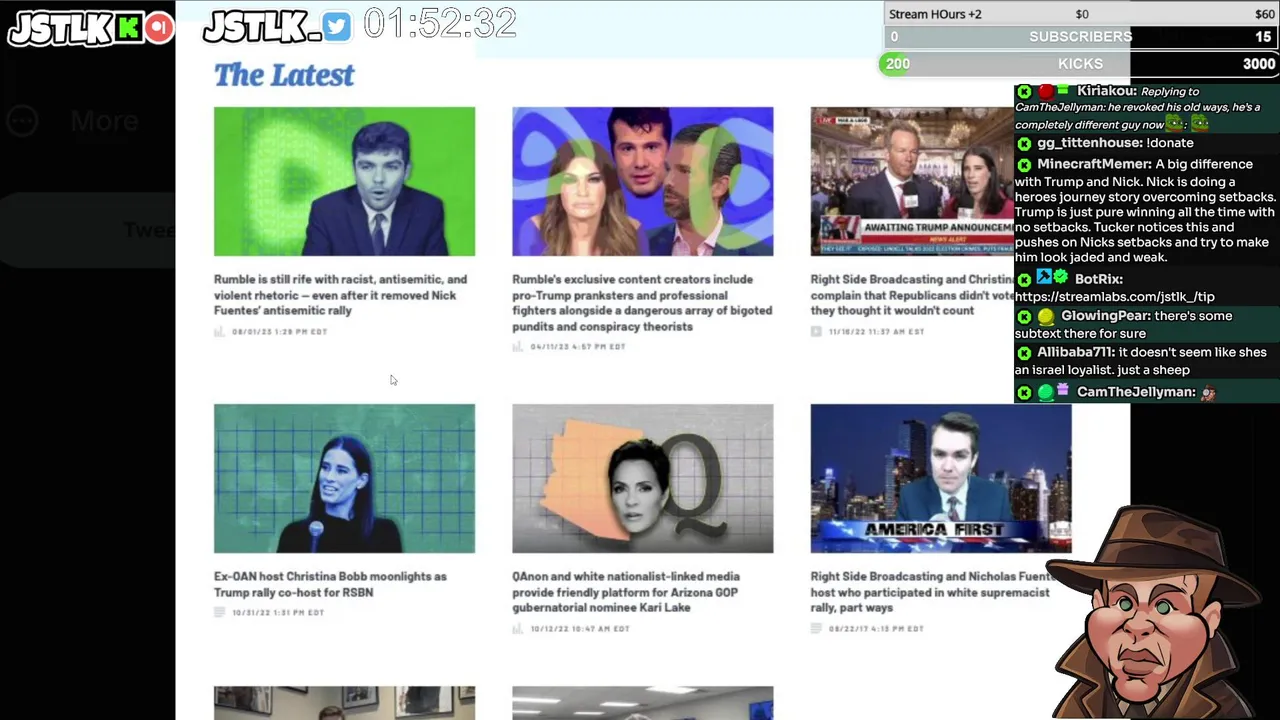Click the 01:52:32 stream timer
This screenshot has width=1280, height=720.
pyautogui.click(x=440, y=24)
